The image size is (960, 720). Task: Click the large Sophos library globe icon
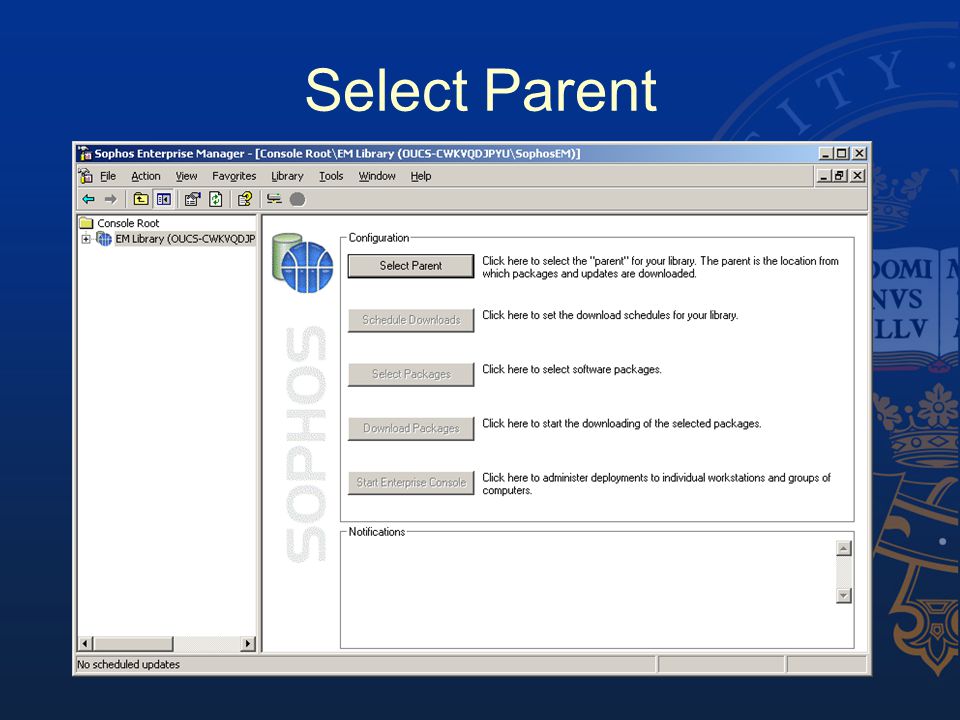tap(302, 263)
